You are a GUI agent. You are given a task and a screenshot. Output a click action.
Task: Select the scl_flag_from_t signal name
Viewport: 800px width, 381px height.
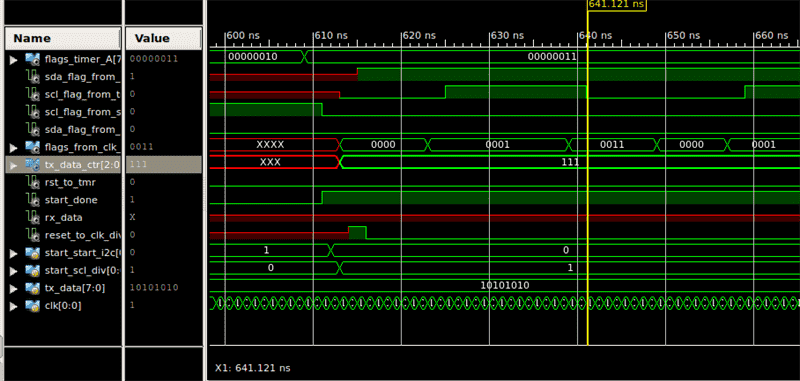coord(82,94)
